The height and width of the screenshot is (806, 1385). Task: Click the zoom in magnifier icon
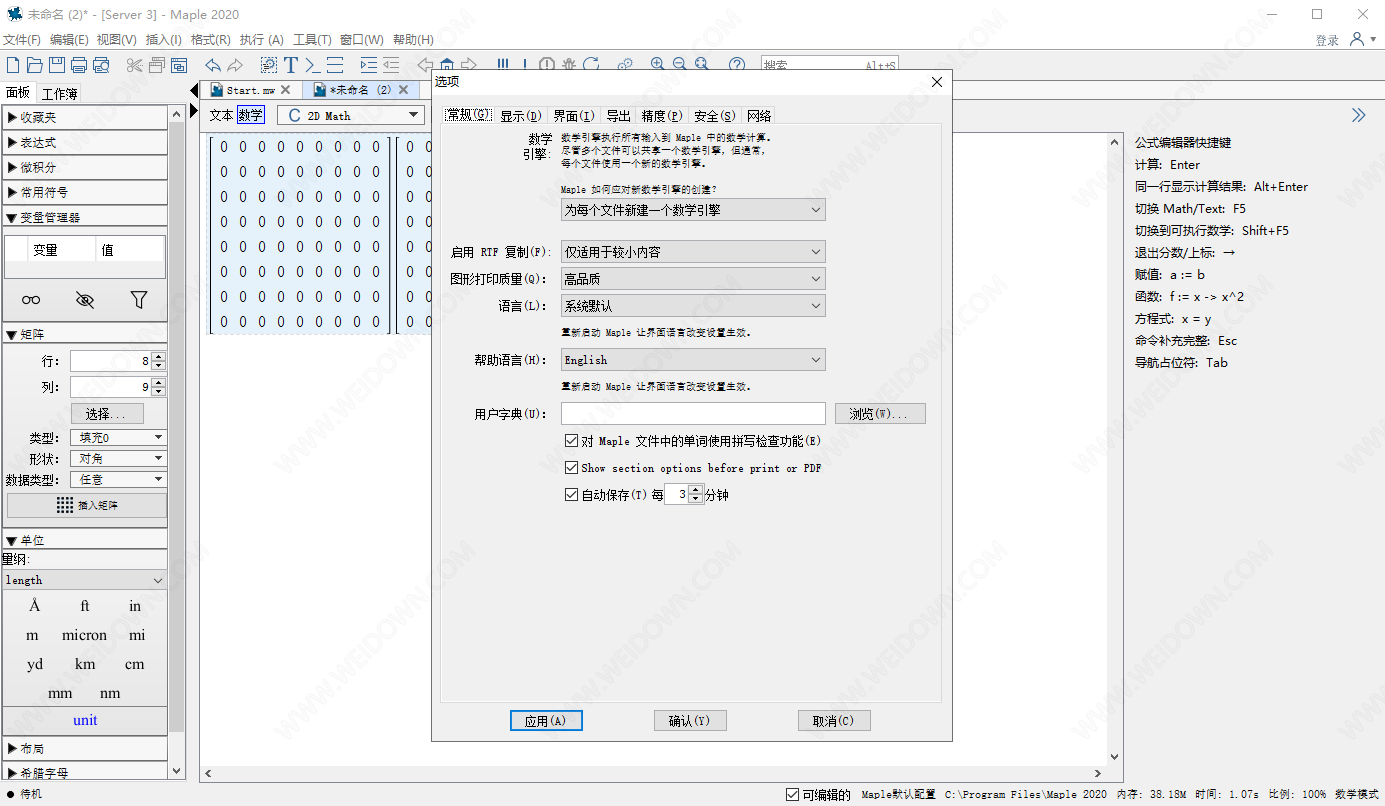pos(658,65)
